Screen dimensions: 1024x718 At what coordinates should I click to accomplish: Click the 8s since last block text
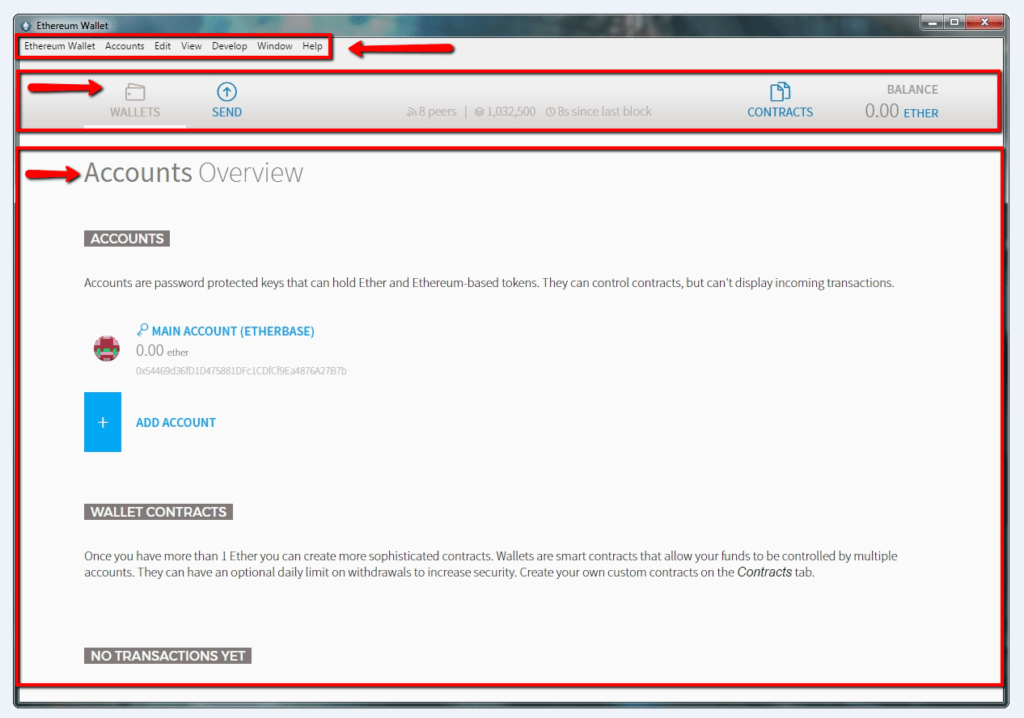(605, 112)
